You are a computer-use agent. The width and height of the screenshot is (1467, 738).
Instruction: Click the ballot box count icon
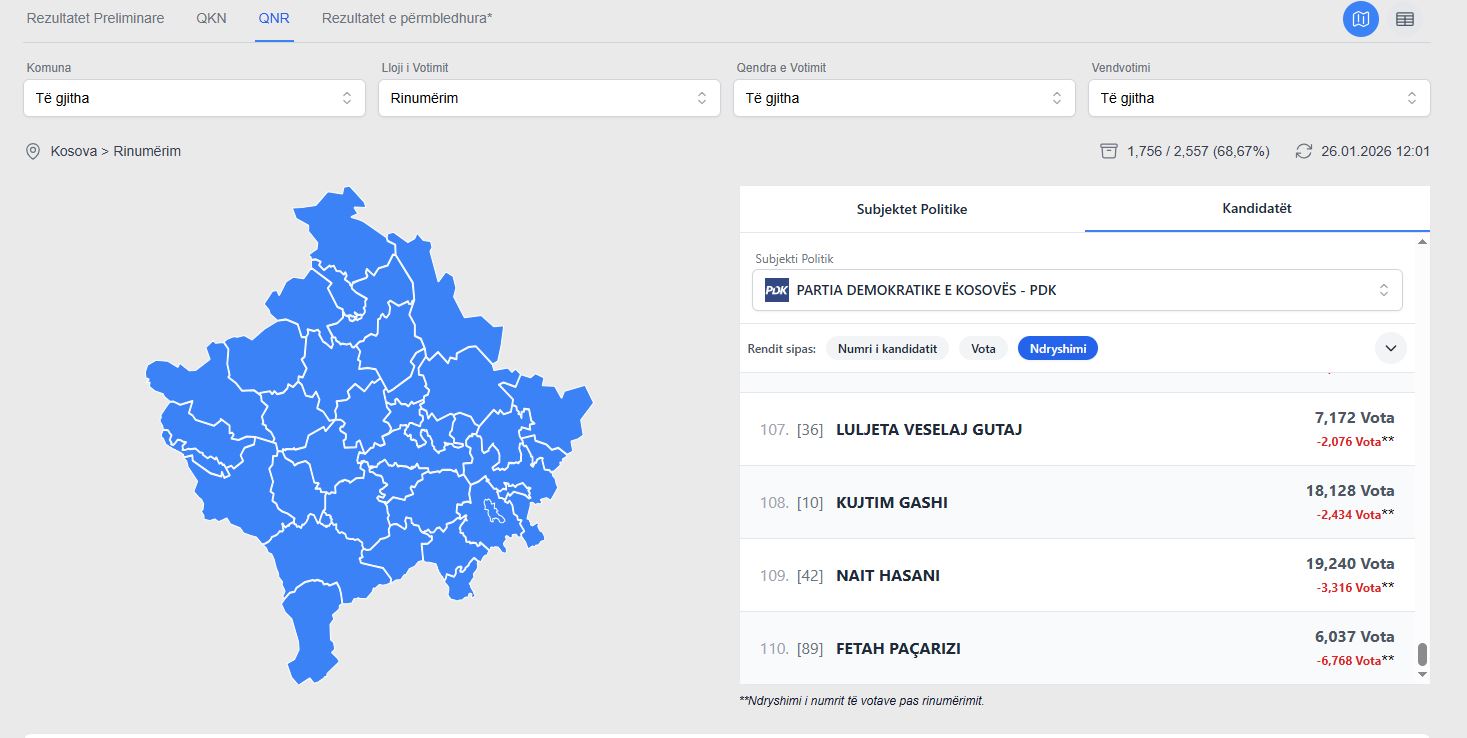coord(1108,151)
